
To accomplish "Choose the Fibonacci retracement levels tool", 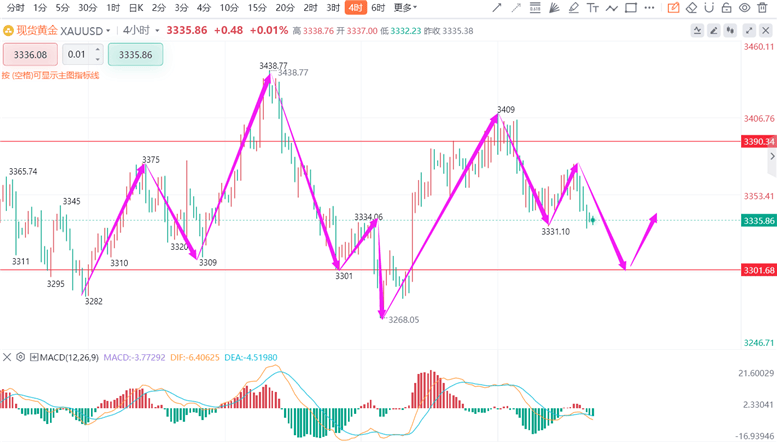I will point(535,7).
